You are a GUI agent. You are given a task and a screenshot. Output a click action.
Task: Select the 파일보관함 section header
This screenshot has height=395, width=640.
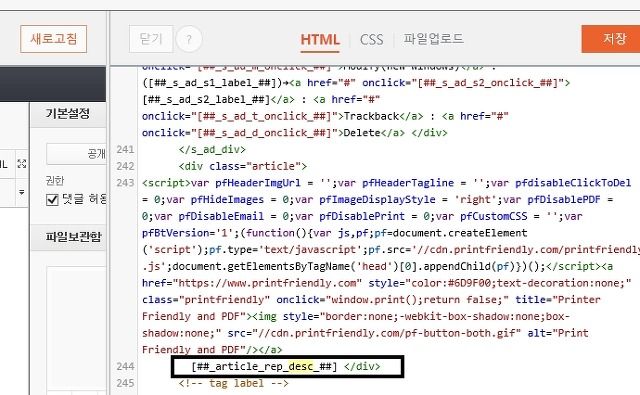73,237
